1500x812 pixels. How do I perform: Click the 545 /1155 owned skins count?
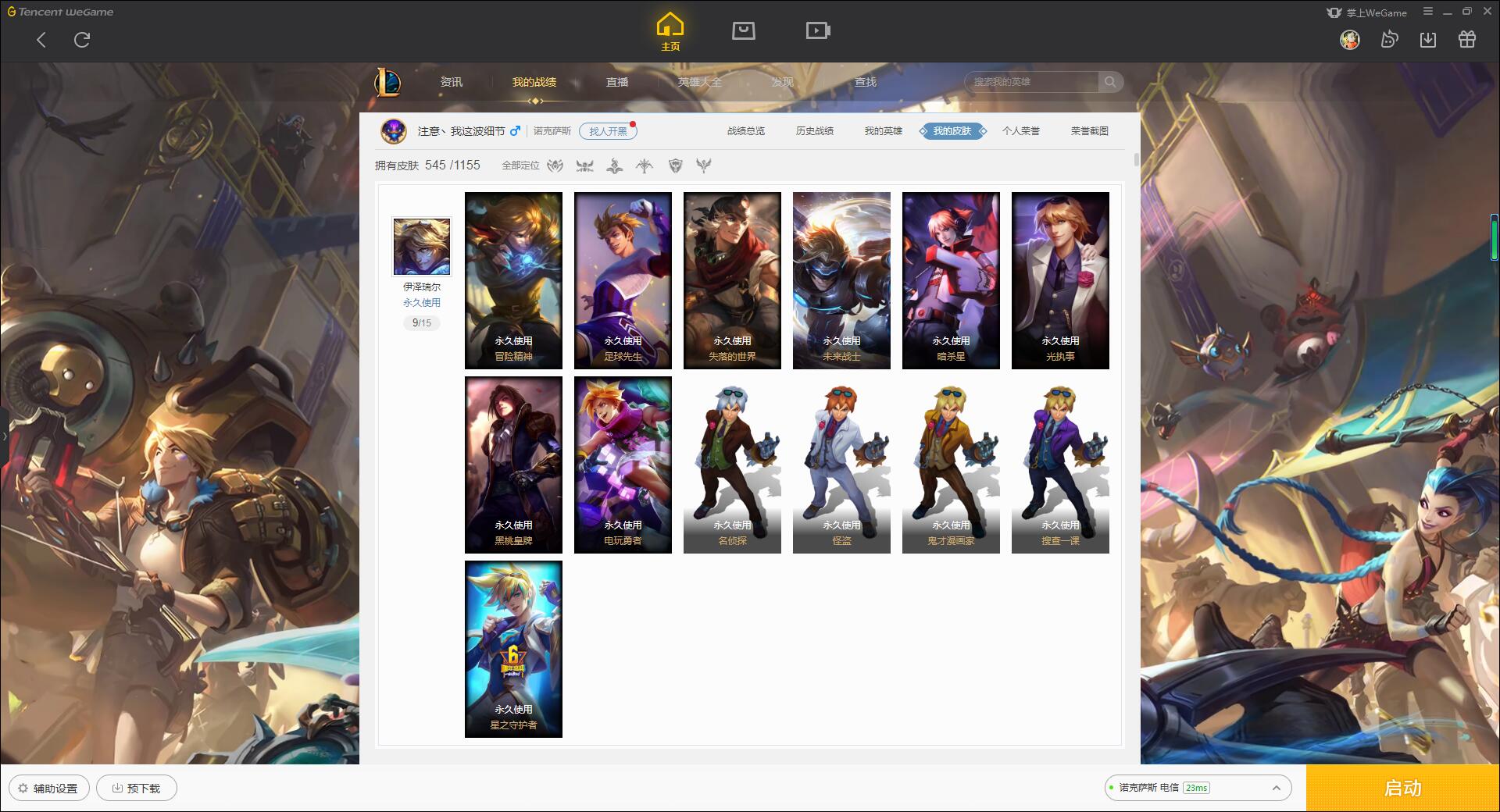pyautogui.click(x=452, y=165)
